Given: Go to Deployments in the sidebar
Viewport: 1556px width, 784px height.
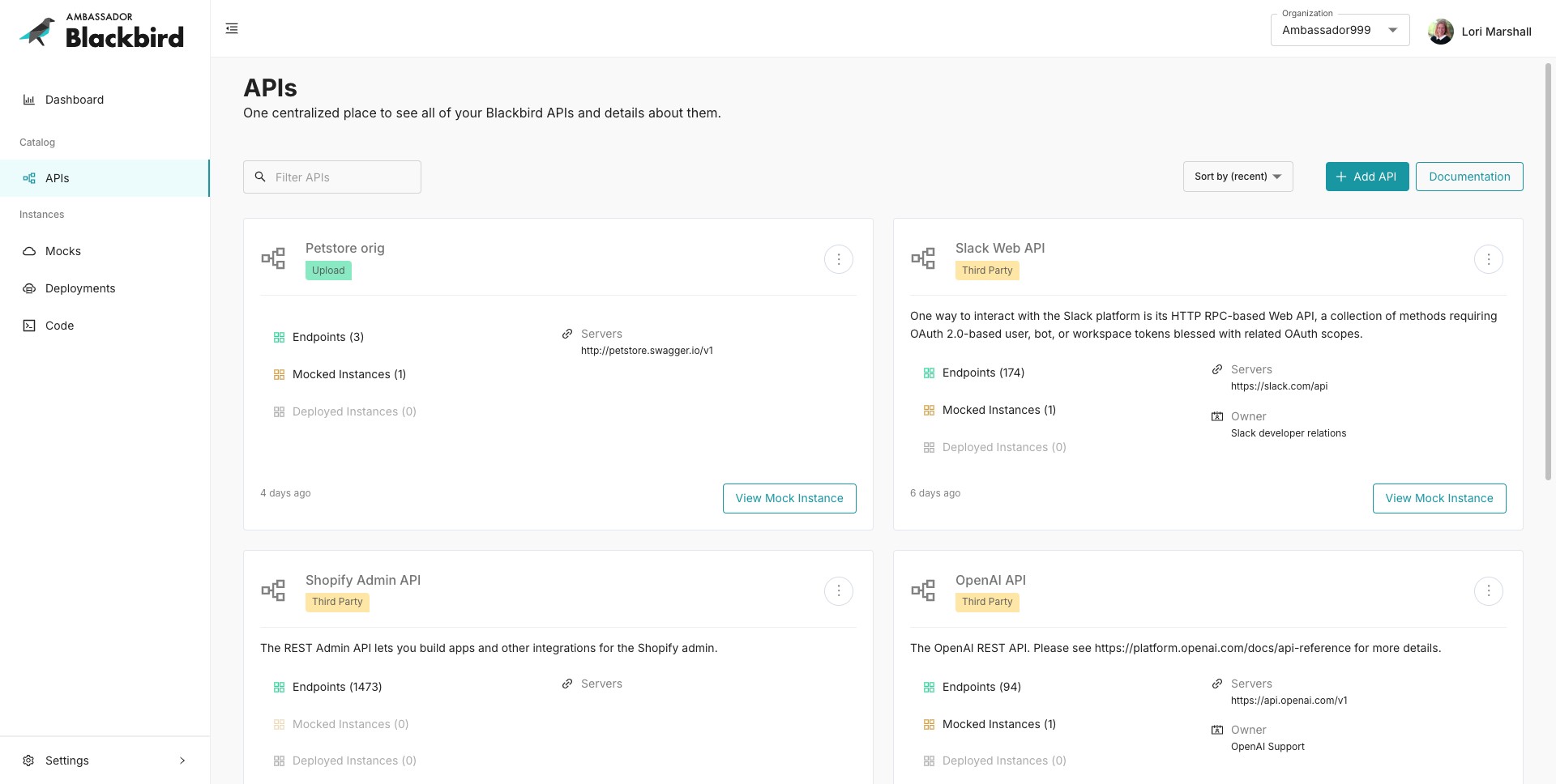Looking at the screenshot, I should 105,288.
